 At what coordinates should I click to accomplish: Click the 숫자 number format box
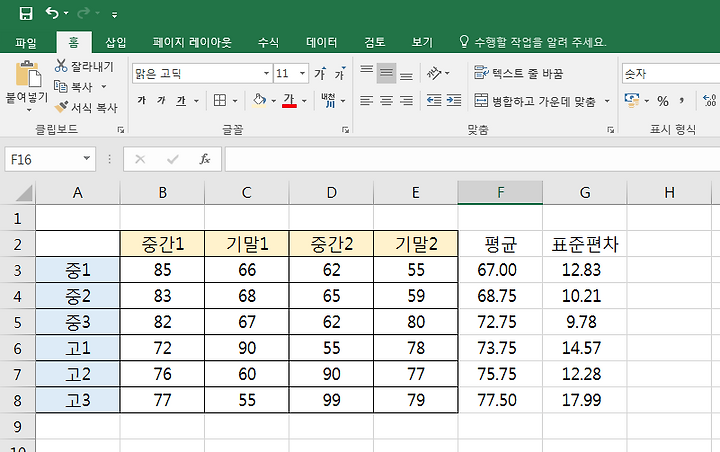(x=670, y=73)
